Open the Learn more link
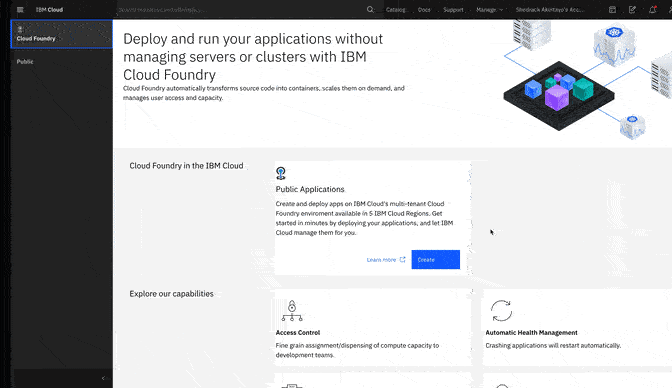672x388 pixels. tap(381, 259)
